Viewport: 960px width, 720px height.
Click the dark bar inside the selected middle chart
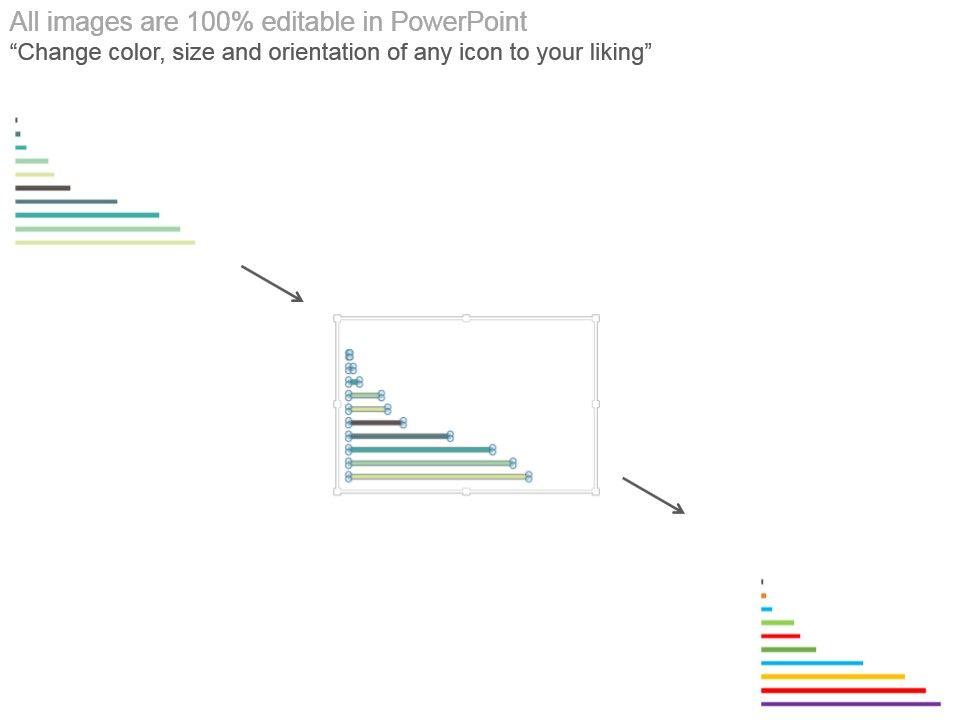click(x=375, y=423)
